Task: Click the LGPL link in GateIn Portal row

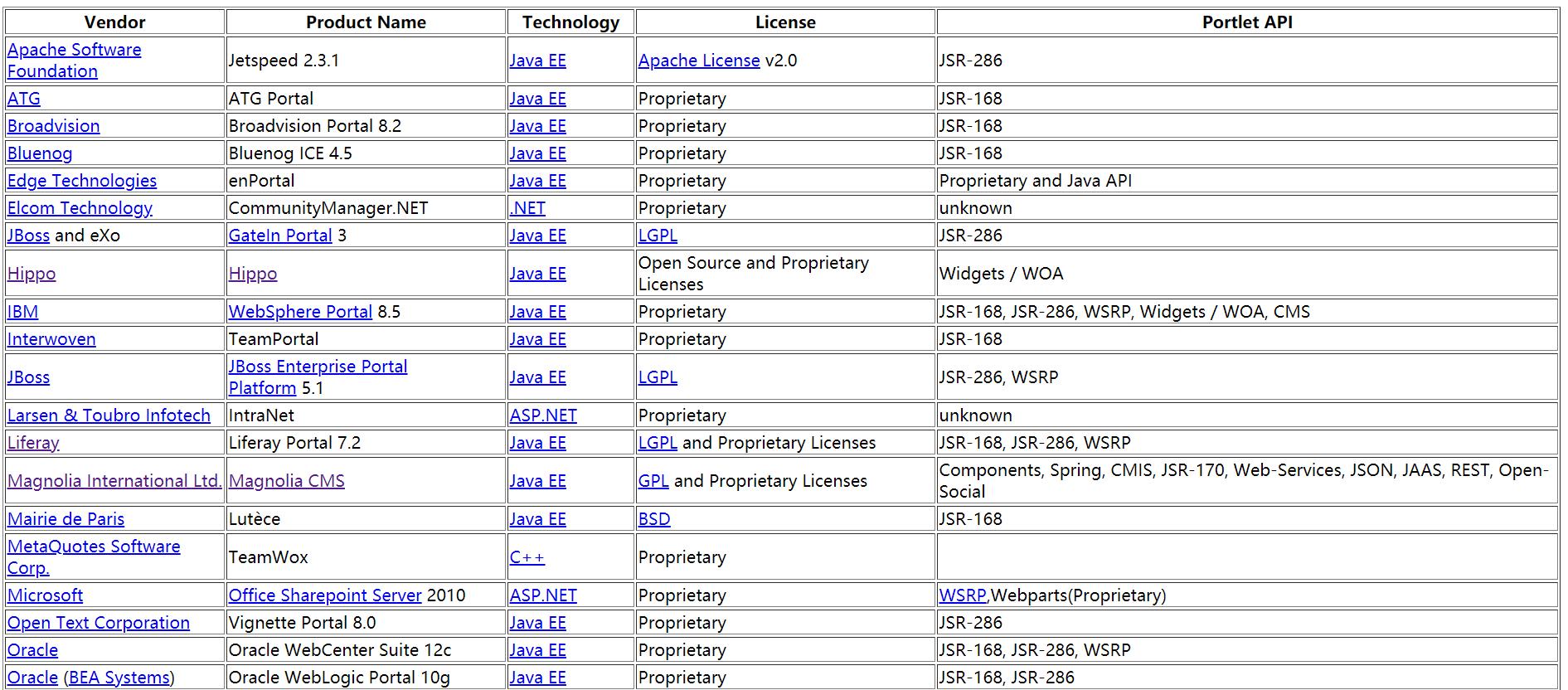Action: [658, 236]
